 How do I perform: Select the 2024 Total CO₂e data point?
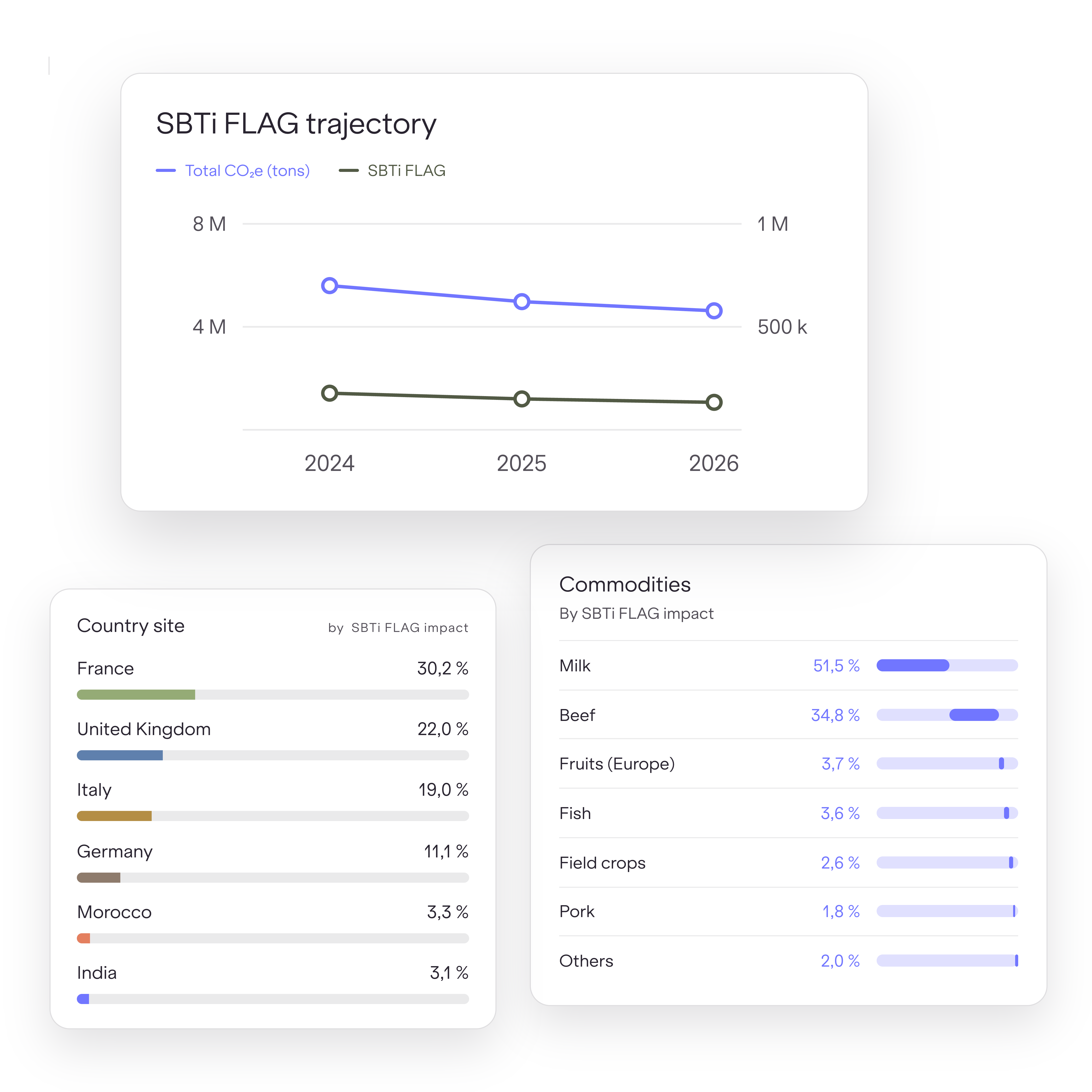[x=330, y=286]
